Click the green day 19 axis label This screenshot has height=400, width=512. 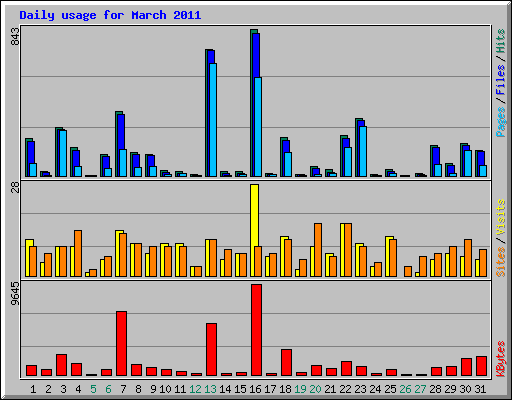click(300, 389)
